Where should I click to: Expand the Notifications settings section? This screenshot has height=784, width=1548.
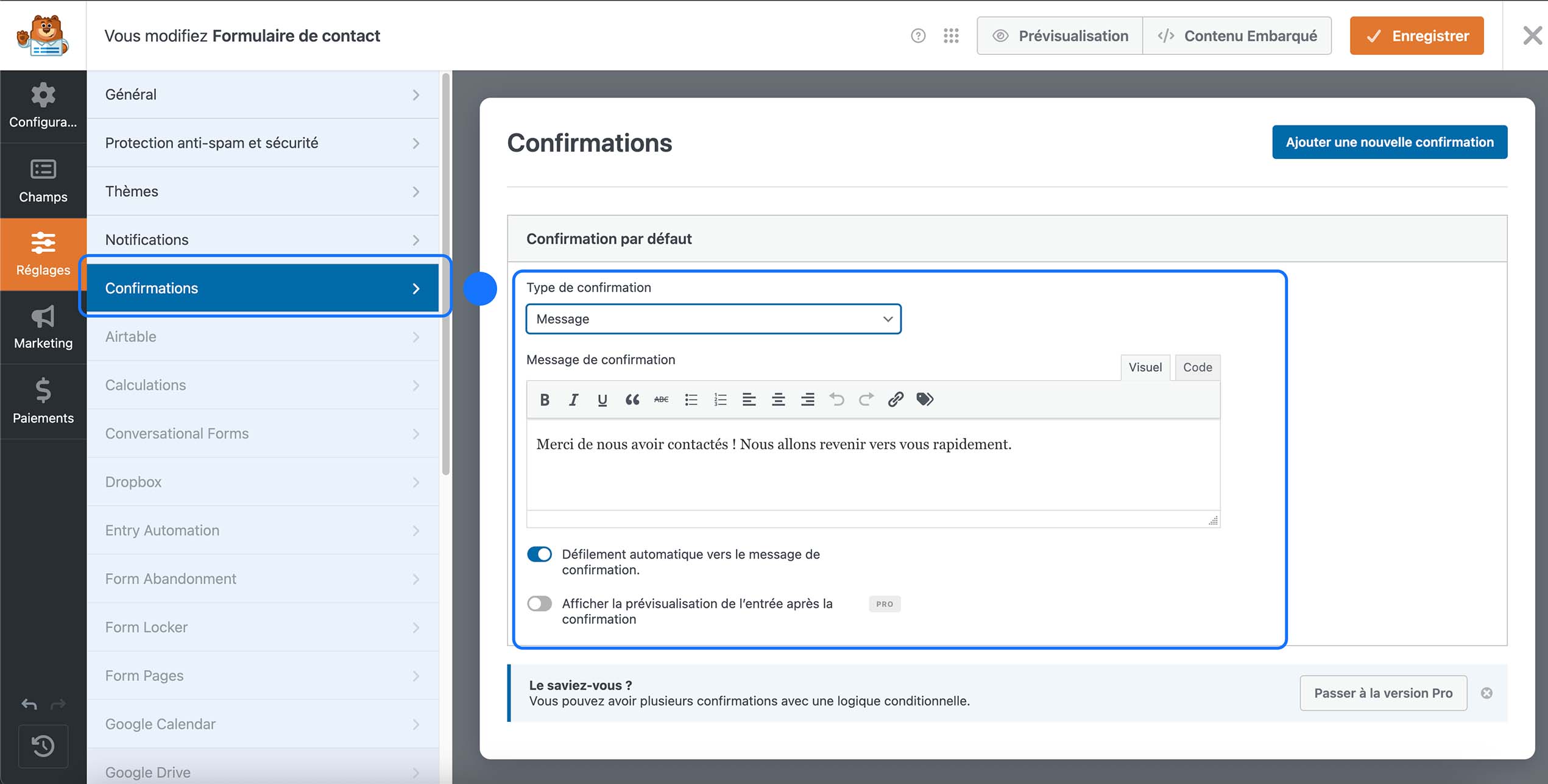262,239
